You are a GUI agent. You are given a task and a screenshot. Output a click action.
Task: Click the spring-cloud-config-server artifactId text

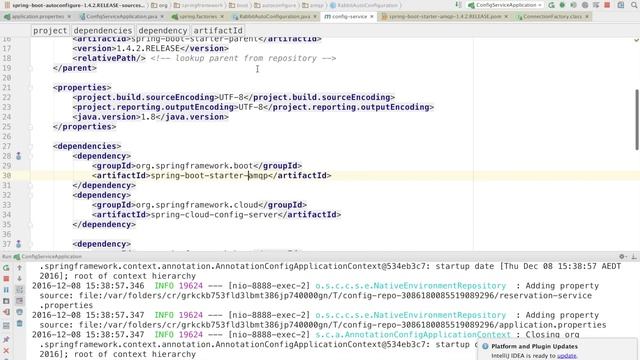215,215
